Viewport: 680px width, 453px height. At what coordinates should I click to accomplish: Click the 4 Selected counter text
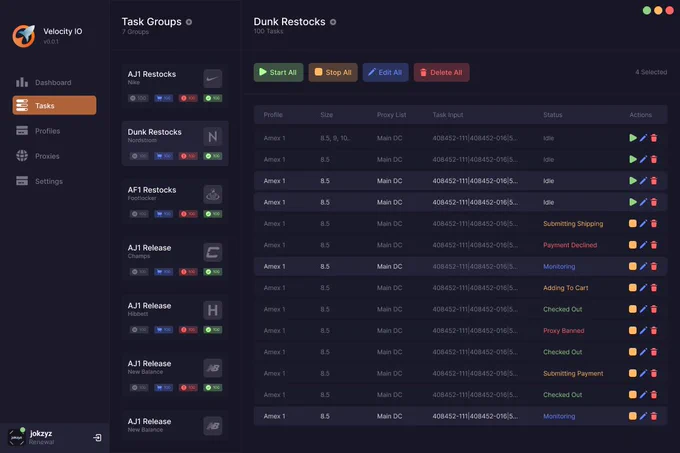point(651,72)
